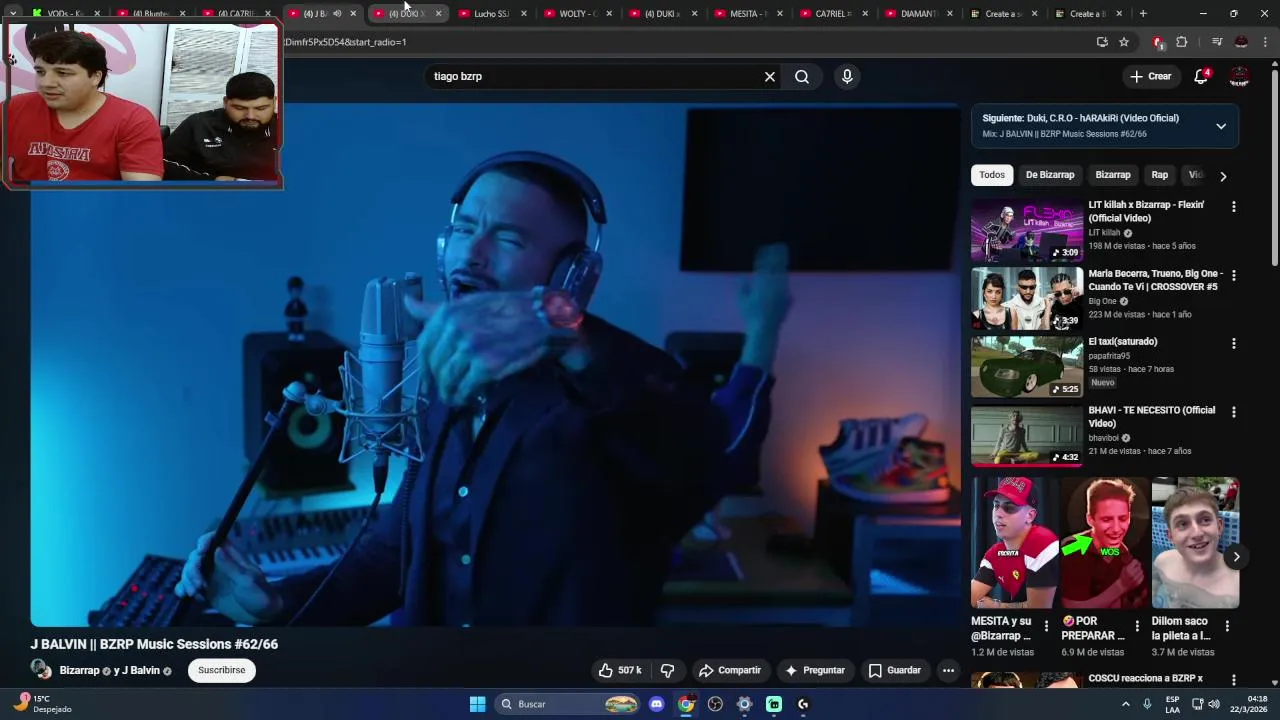Show next shorts with the arrow
1280x720 pixels.
pyautogui.click(x=1237, y=557)
